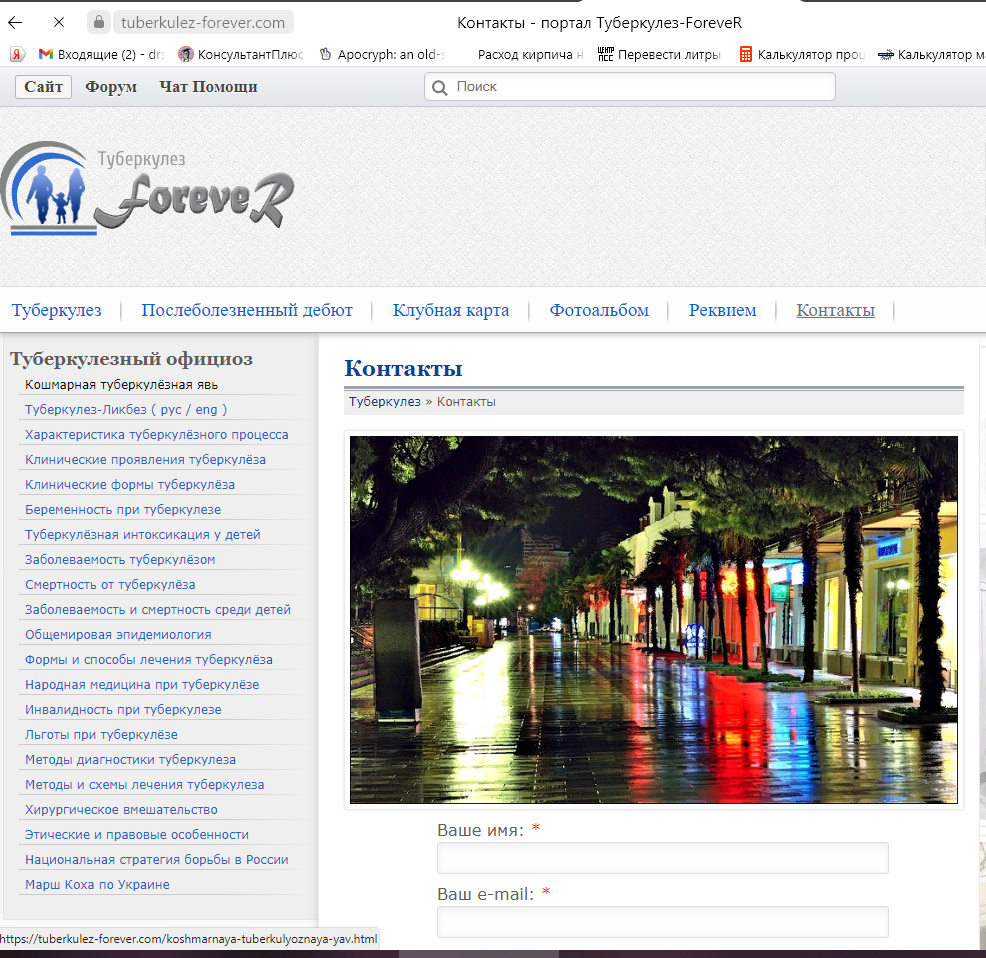
Task: Click the search magnifier icon
Action: [440, 87]
